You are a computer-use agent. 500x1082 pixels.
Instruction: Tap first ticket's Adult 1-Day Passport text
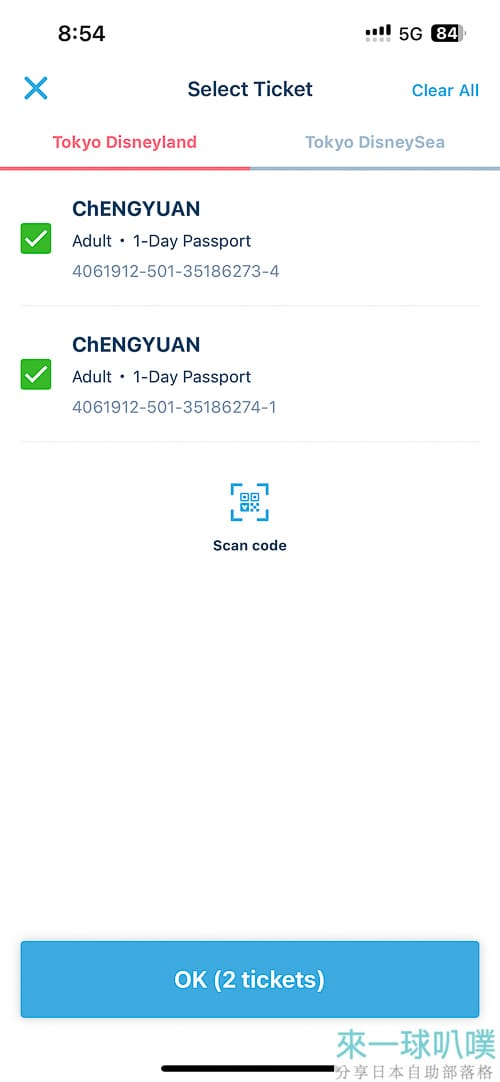tap(161, 241)
